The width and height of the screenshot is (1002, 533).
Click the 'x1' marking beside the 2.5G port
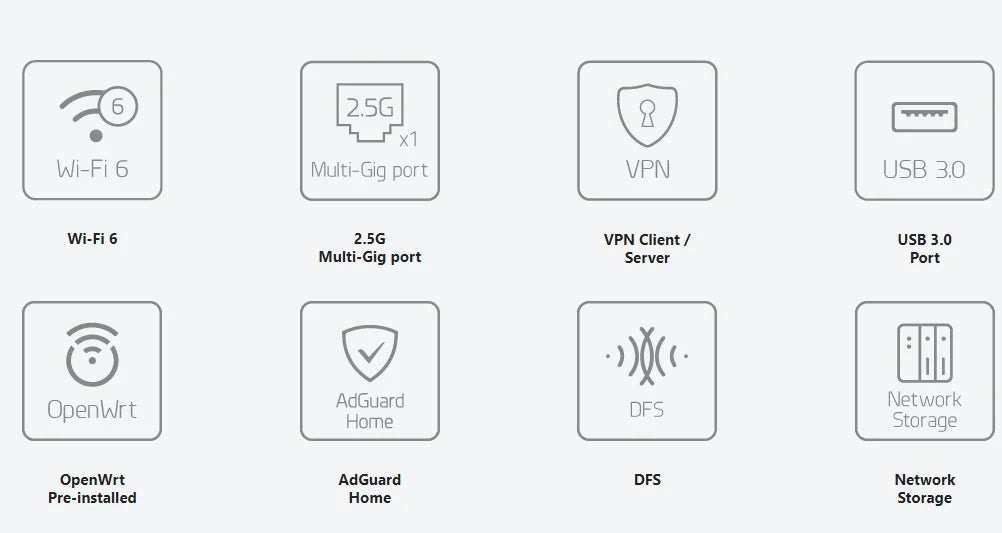409,139
